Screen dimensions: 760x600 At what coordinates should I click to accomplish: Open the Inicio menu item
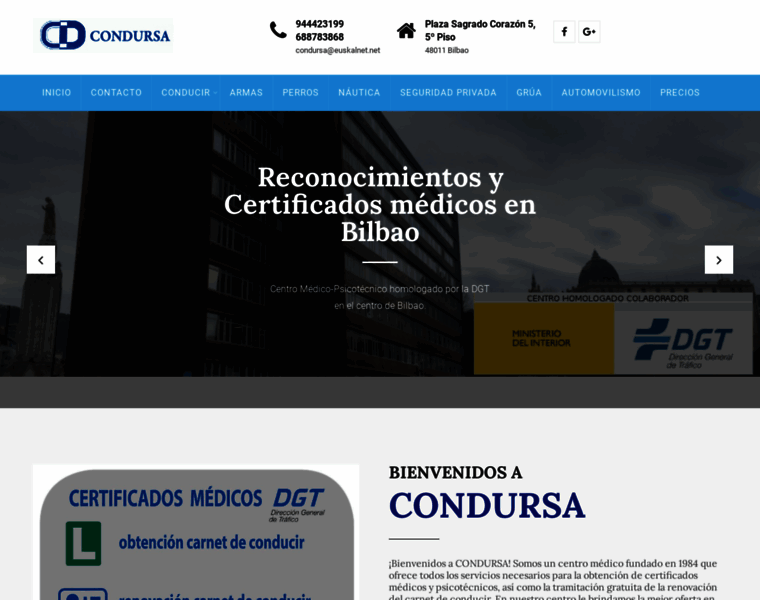pyautogui.click(x=56, y=93)
